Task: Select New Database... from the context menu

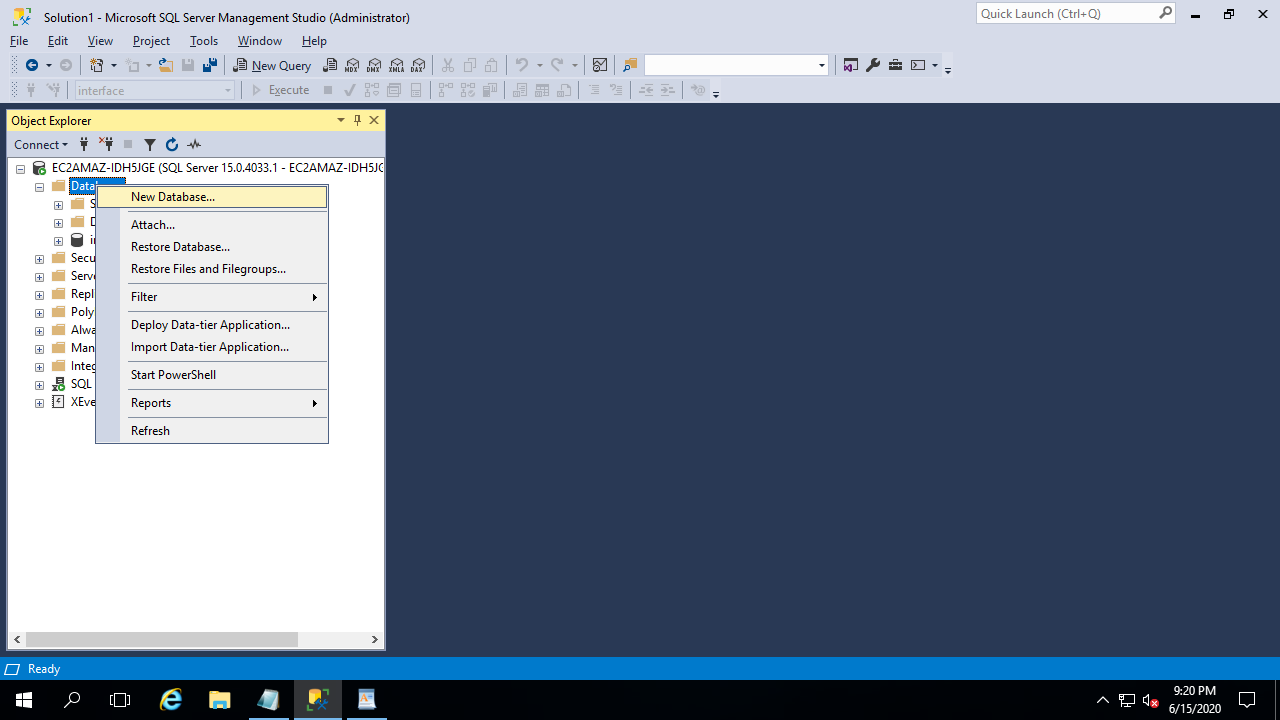Action: click(x=212, y=197)
